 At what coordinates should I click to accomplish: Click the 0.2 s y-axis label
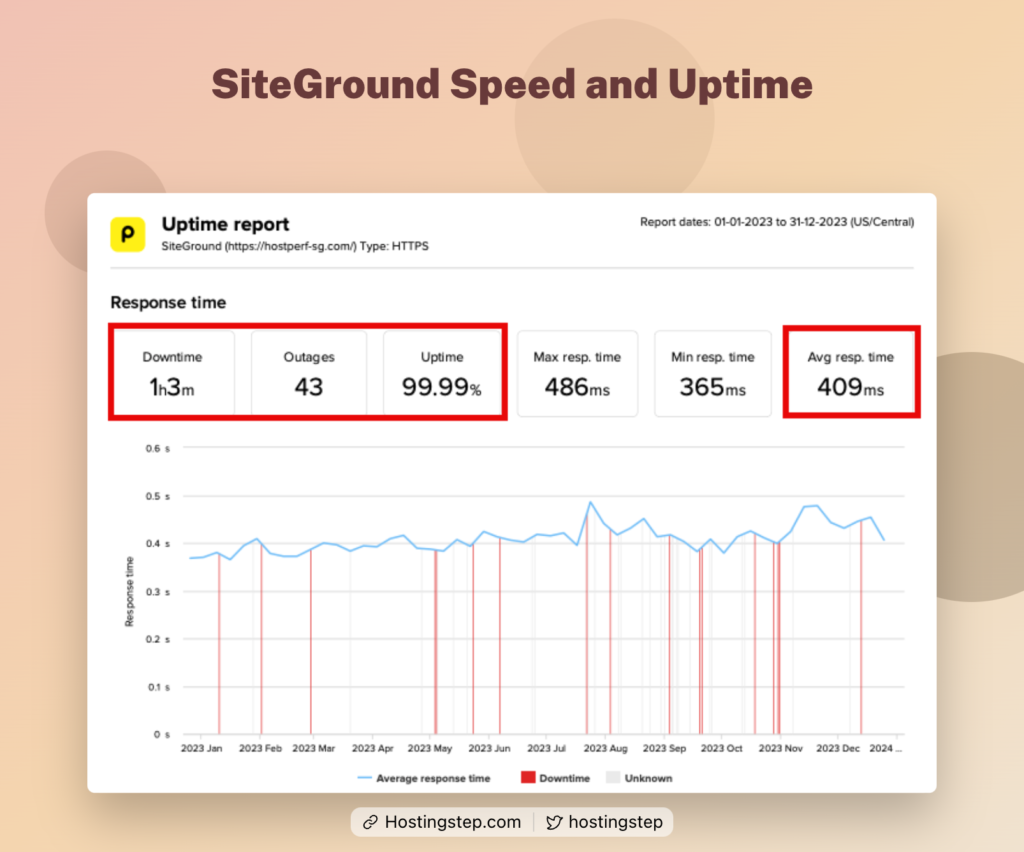(x=157, y=639)
